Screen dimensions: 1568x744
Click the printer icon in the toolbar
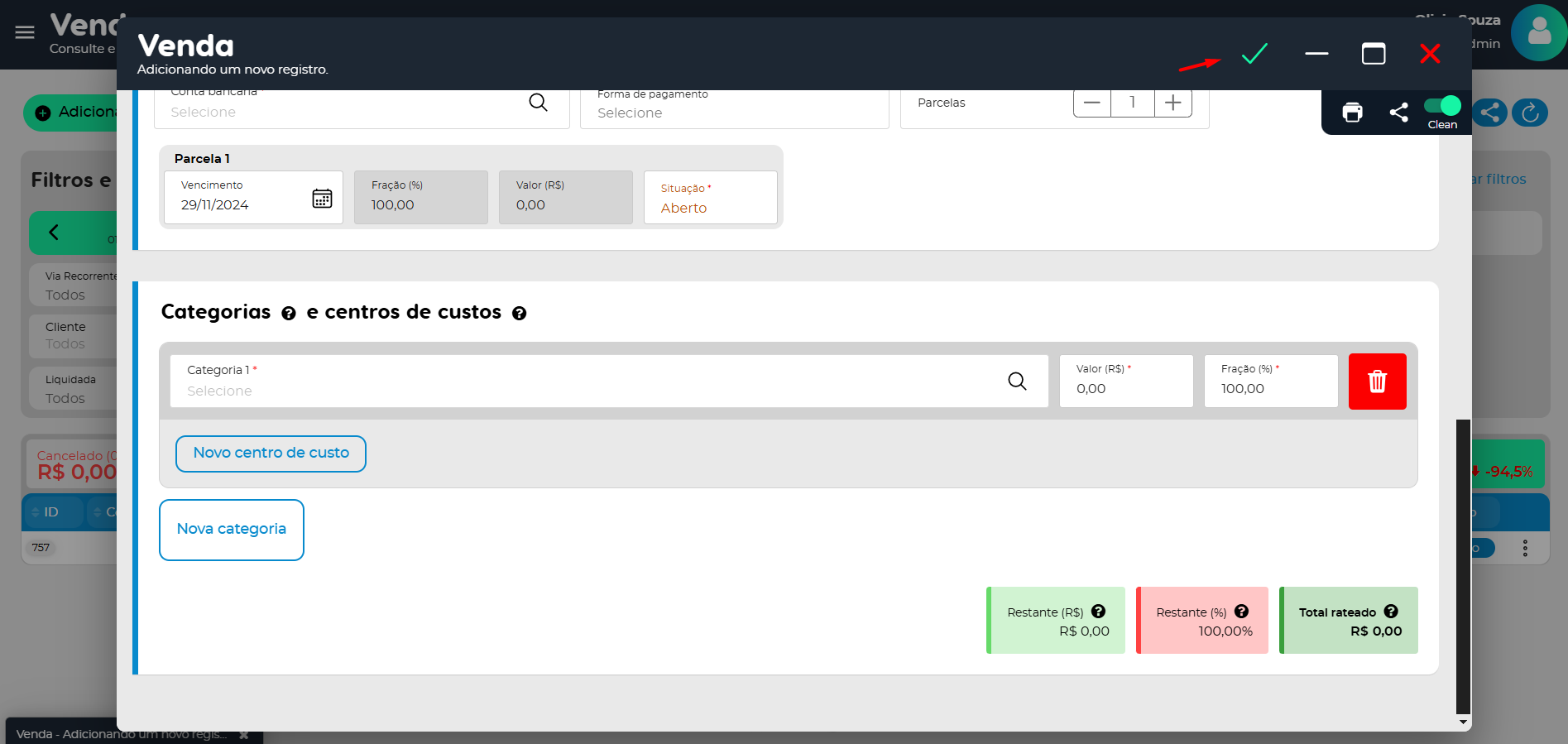coord(1352,113)
